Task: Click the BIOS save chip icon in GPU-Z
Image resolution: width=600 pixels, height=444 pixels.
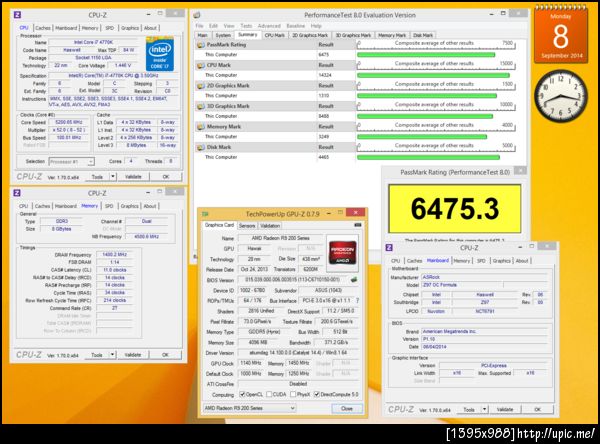Action: (x=355, y=280)
